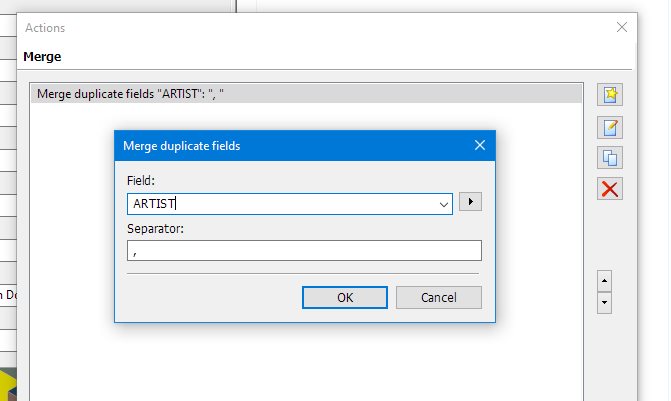The height and width of the screenshot is (401, 671).
Task: Click the edit action pencil icon
Action: click(610, 128)
